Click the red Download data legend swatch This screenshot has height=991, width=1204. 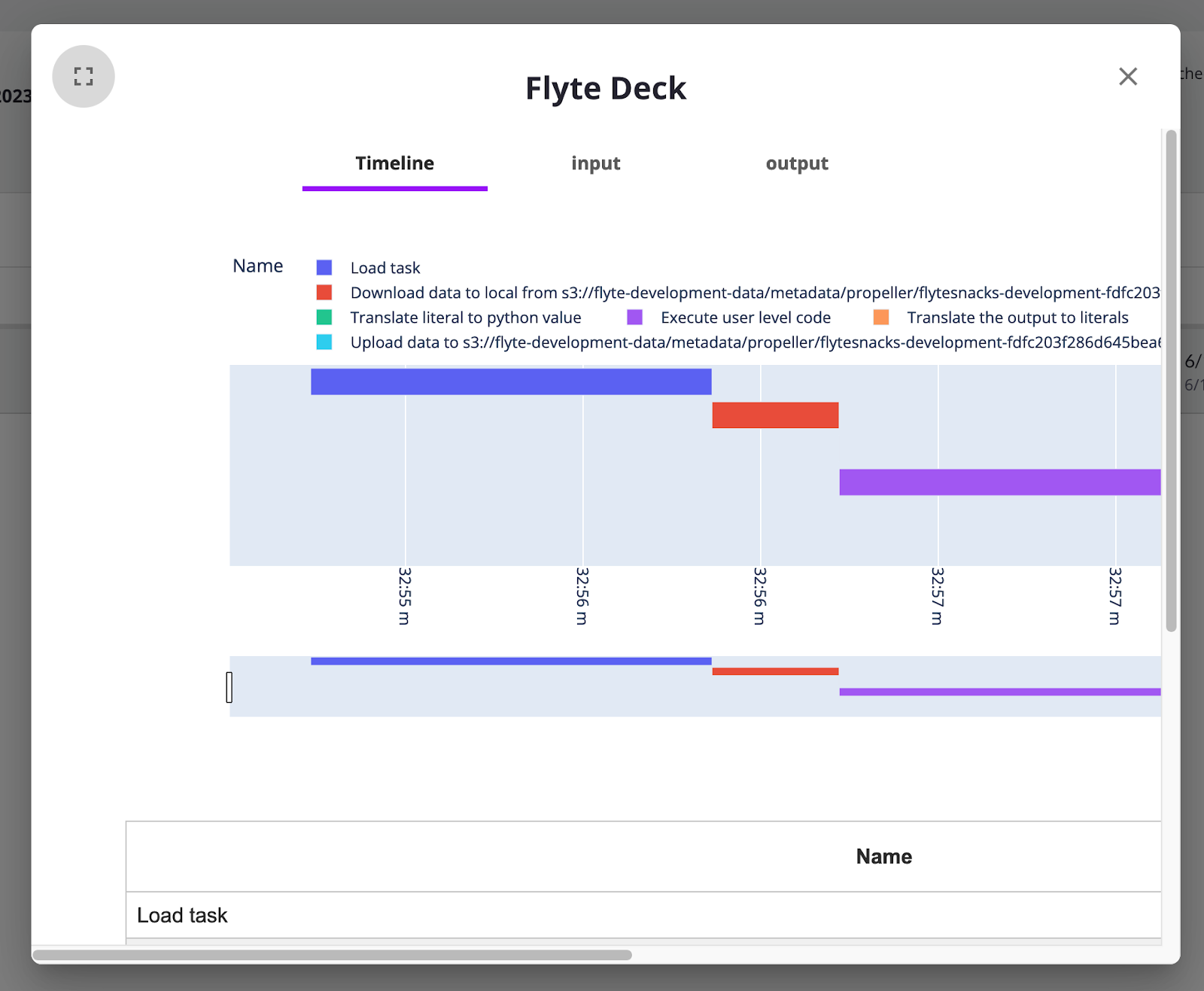pos(324,292)
